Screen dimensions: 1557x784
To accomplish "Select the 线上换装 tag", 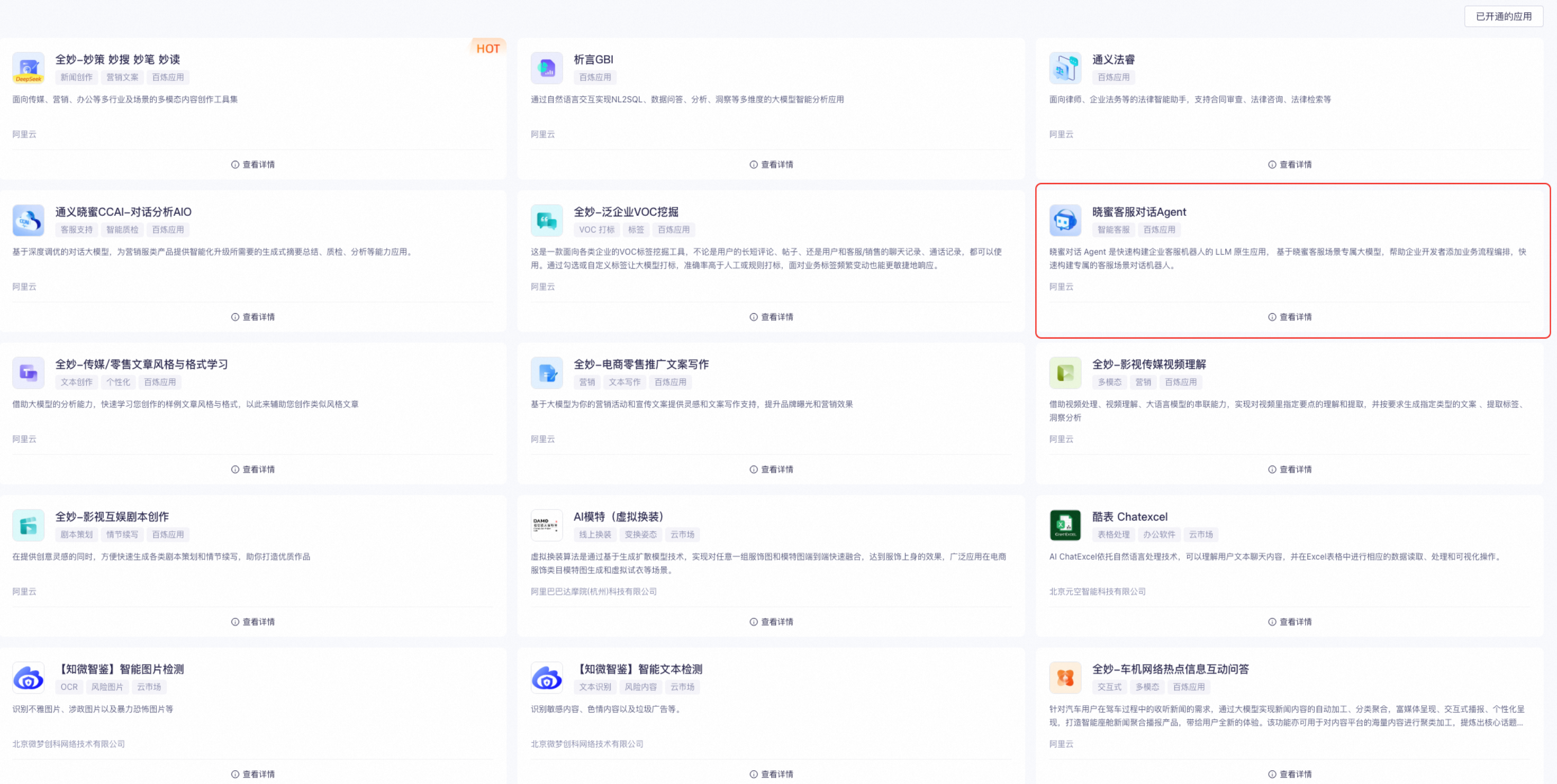I will 595,534.
